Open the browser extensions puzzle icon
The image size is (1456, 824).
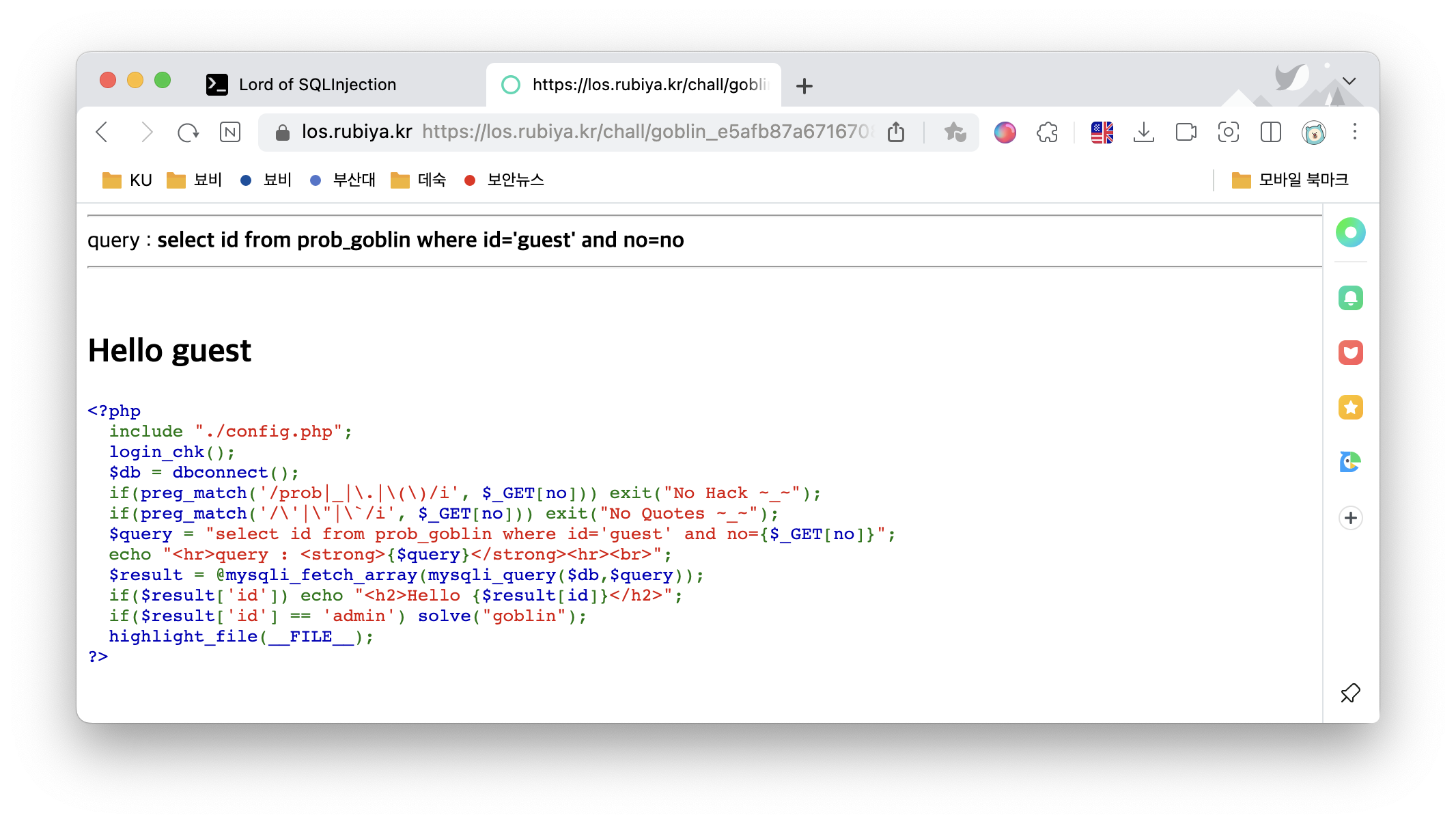pos(1047,132)
